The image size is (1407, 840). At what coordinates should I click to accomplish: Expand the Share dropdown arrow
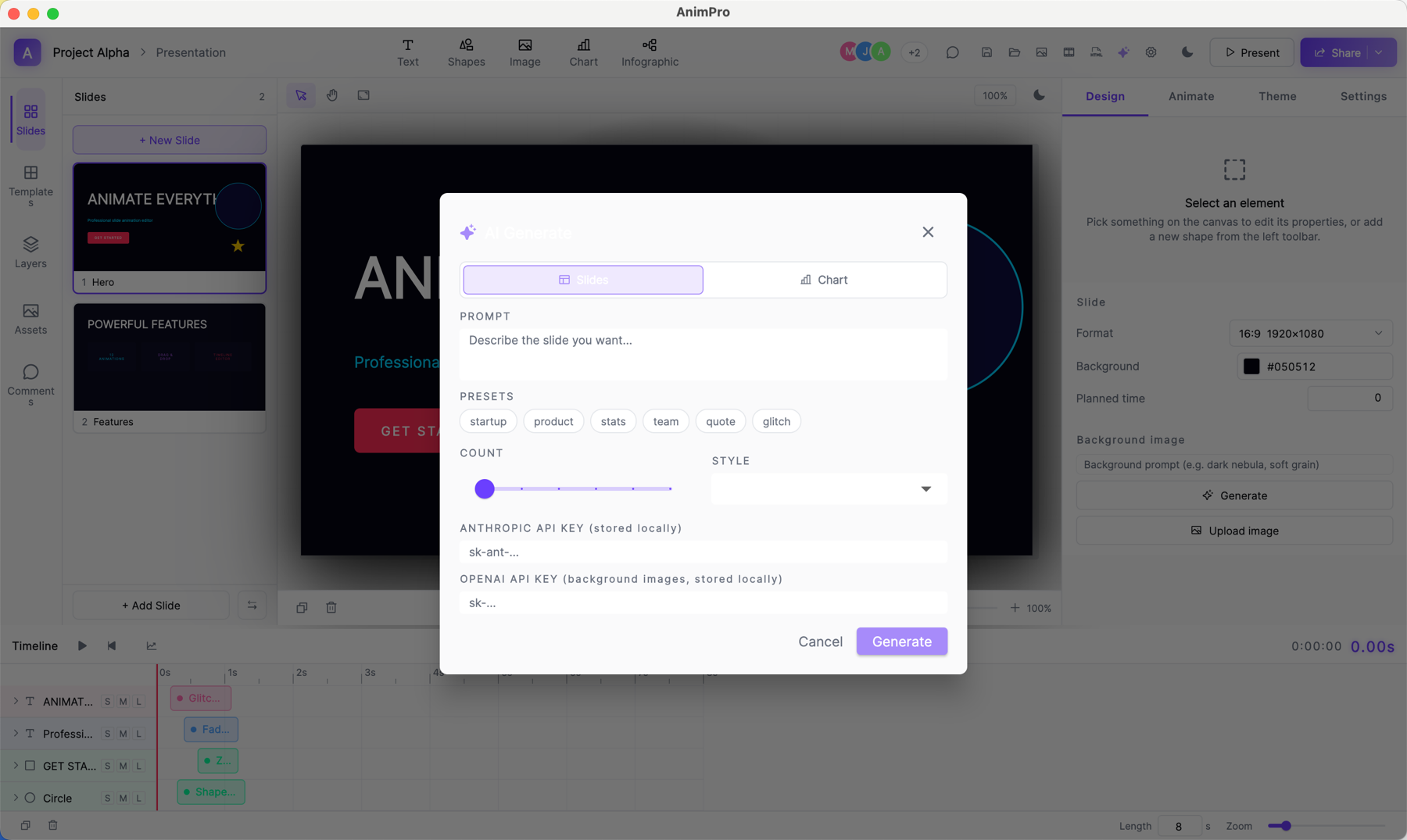point(1380,52)
